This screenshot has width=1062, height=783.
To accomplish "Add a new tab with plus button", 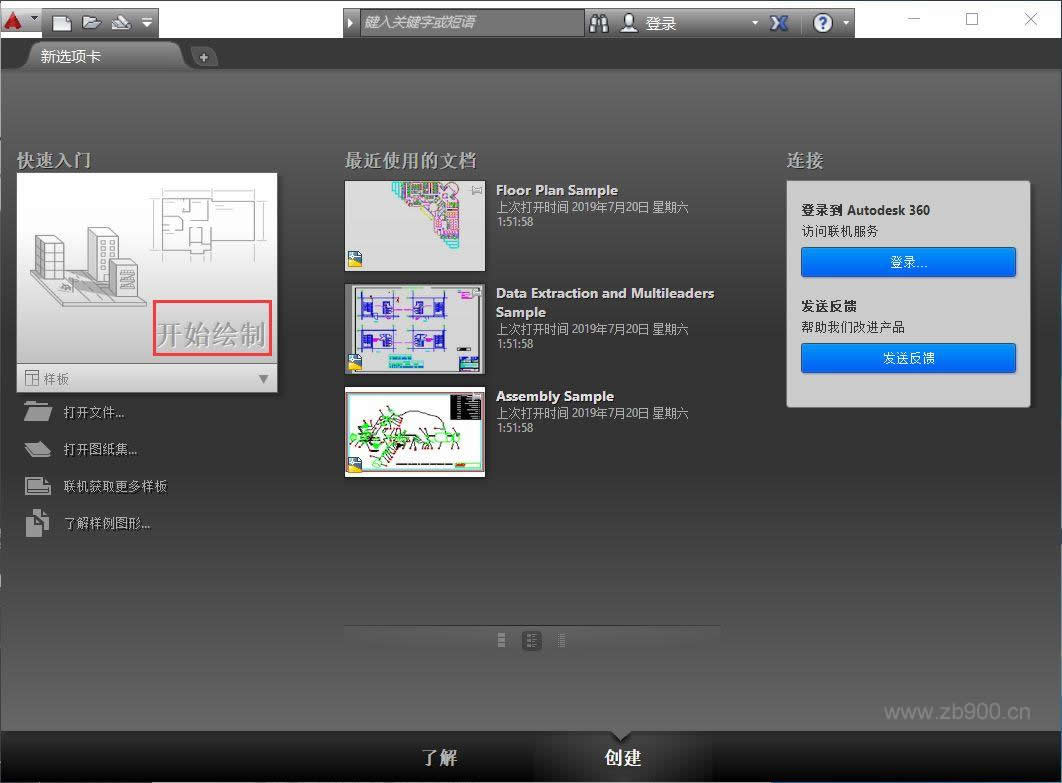I will tap(203, 57).
